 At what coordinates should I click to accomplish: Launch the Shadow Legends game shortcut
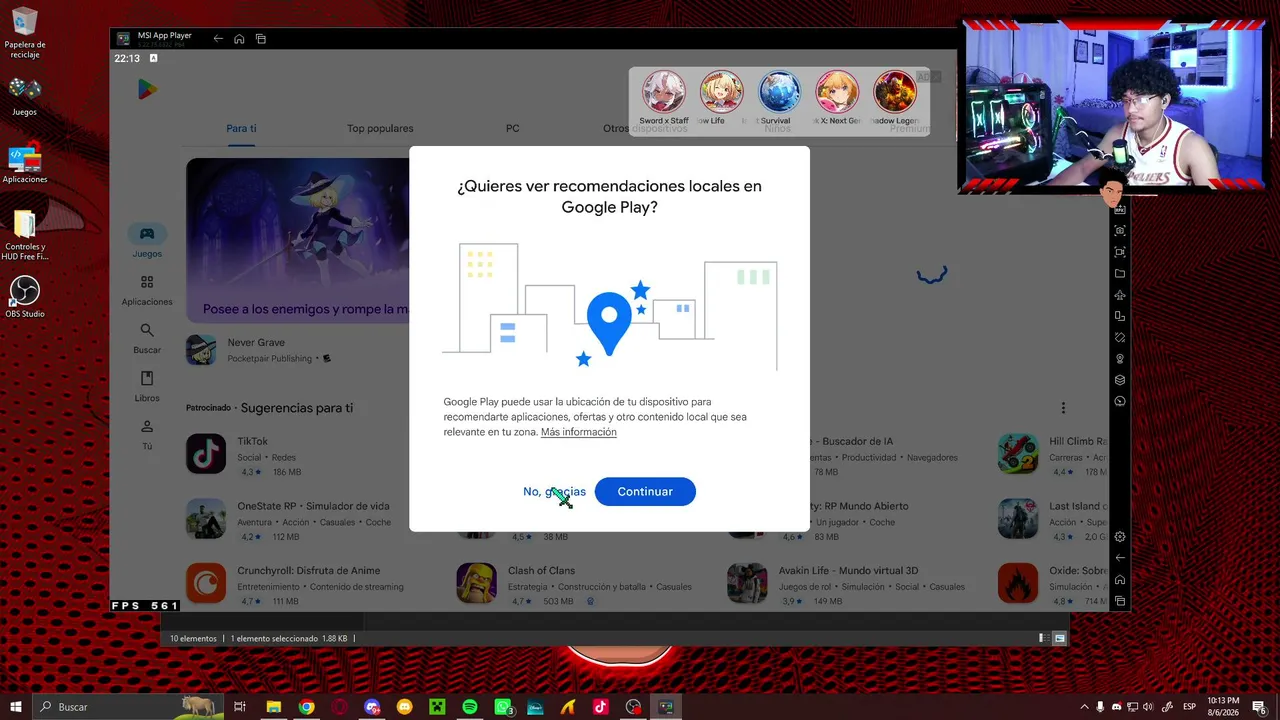coord(895,98)
